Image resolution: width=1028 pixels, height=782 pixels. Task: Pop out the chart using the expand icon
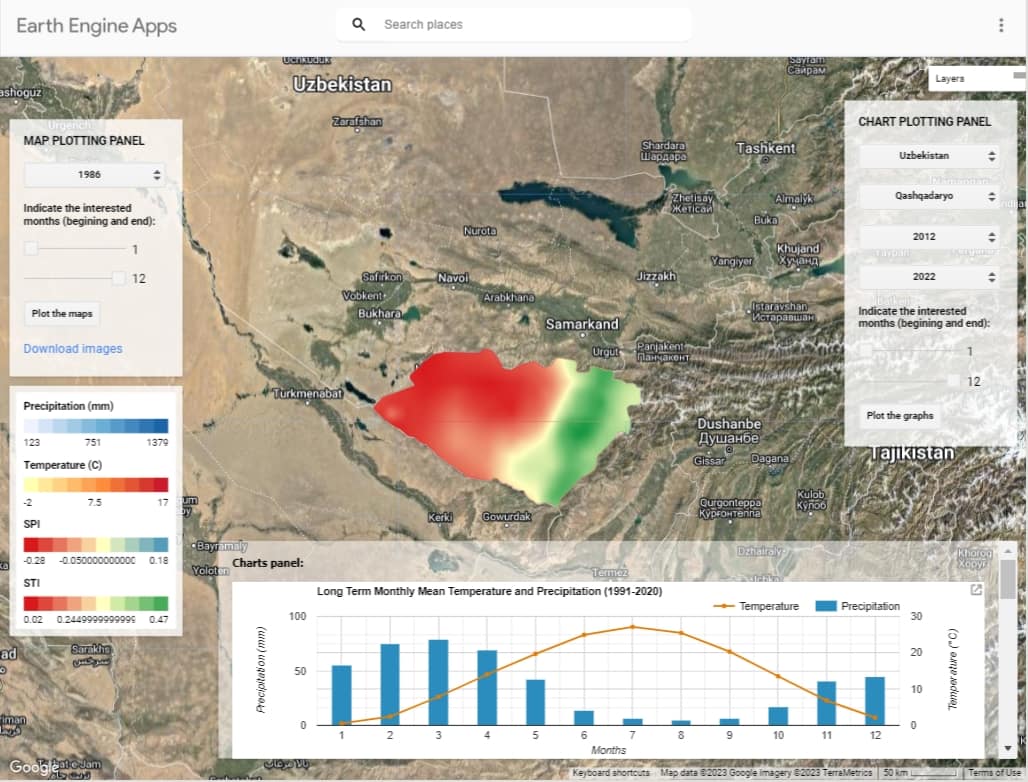(x=974, y=590)
